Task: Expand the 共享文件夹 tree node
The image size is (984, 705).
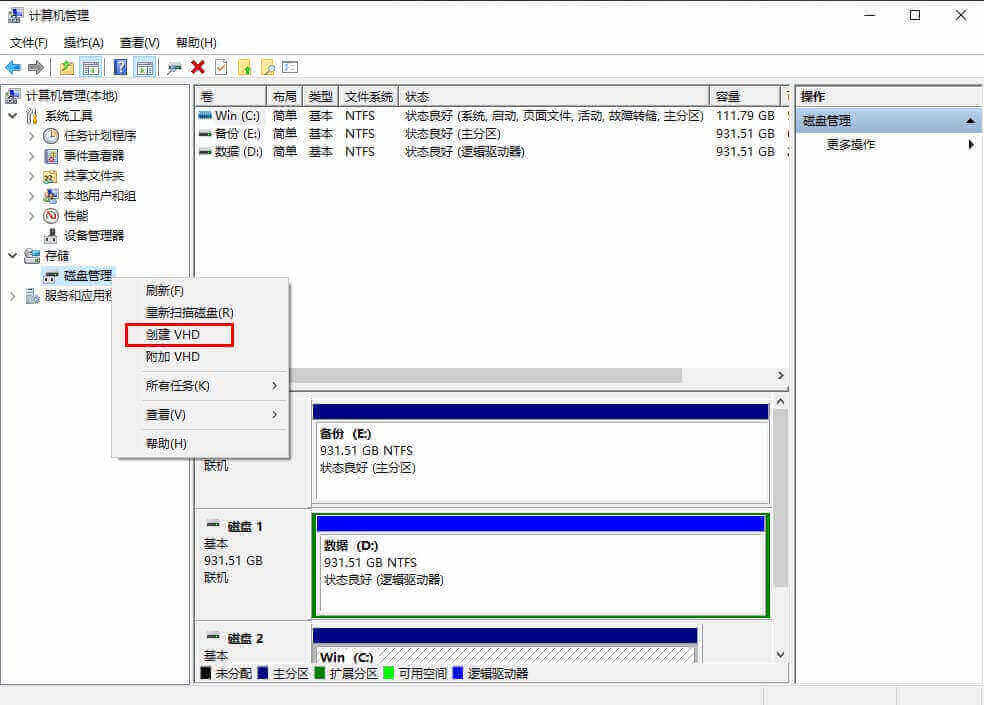Action: click(x=31, y=176)
